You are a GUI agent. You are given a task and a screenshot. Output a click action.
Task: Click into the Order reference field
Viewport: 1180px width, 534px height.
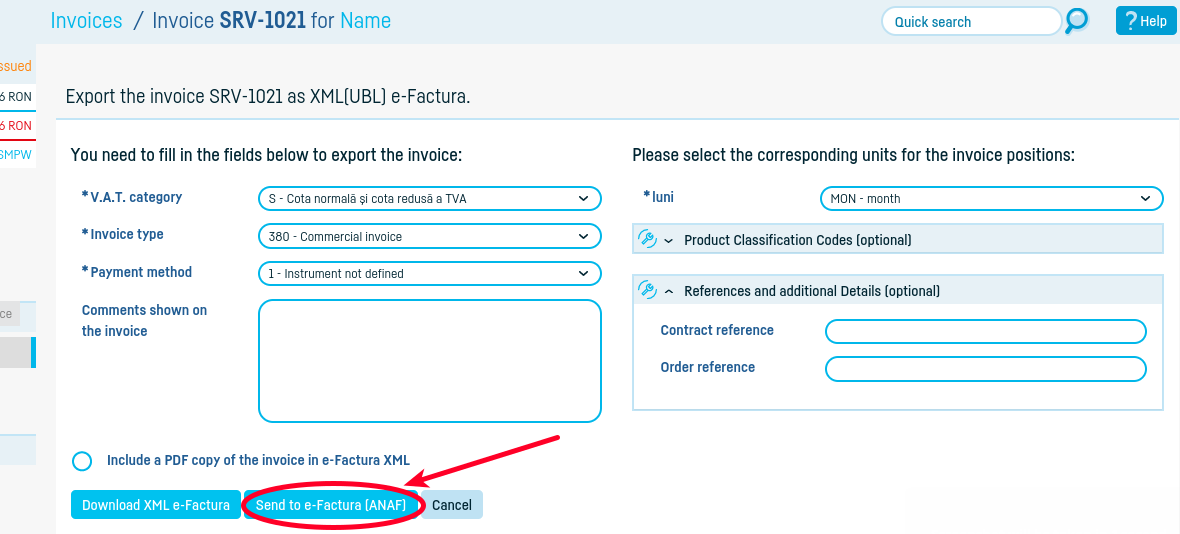[x=985, y=369]
